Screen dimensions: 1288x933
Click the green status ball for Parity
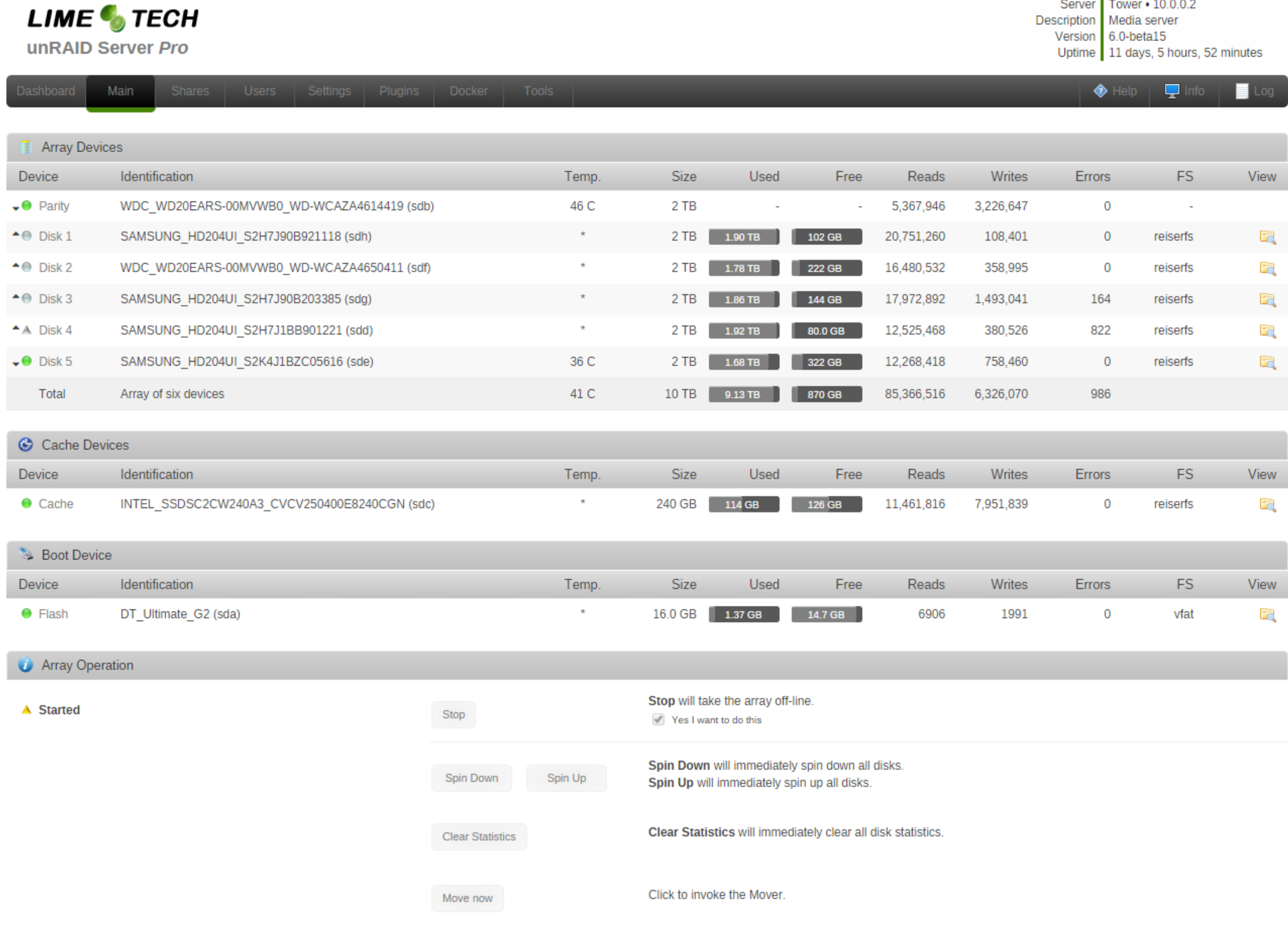coord(26,205)
